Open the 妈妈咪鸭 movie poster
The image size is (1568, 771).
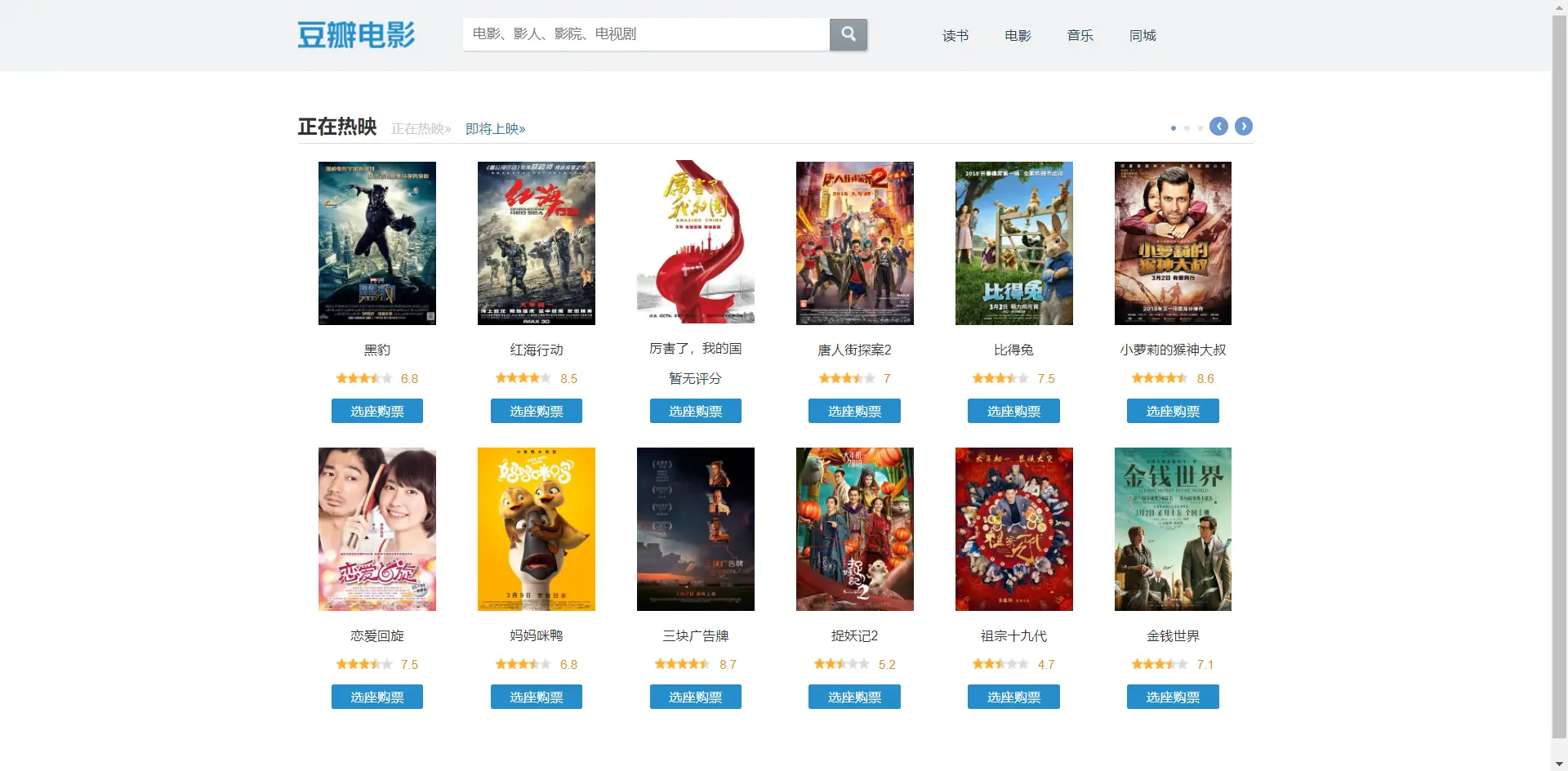click(537, 529)
